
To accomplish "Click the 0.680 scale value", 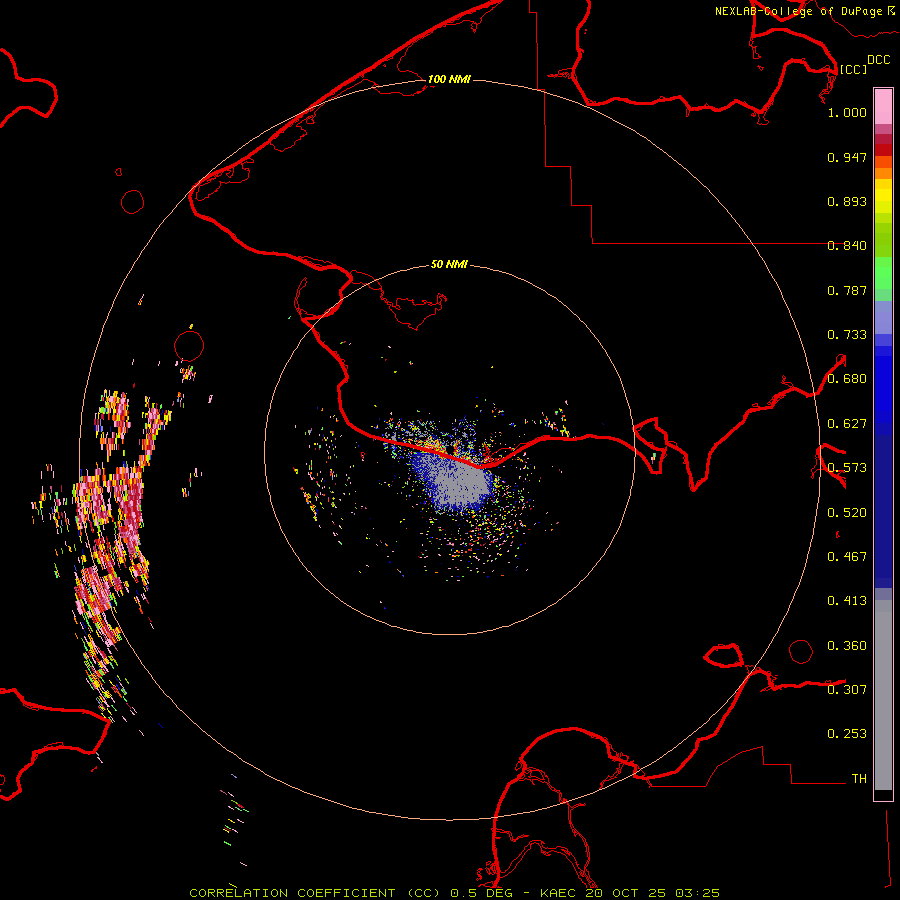I will pyautogui.click(x=847, y=379).
